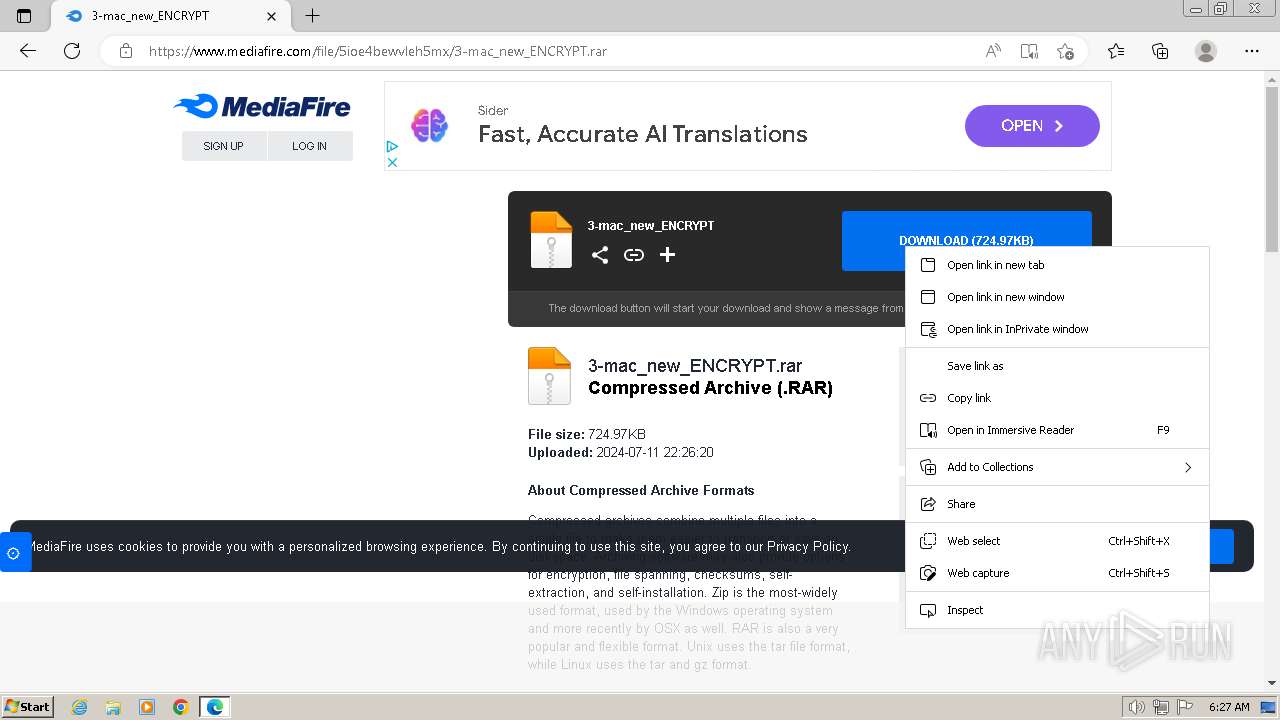Image resolution: width=1280 pixels, height=720 pixels.
Task: Open Internet Explorer from taskbar
Action: point(79,707)
